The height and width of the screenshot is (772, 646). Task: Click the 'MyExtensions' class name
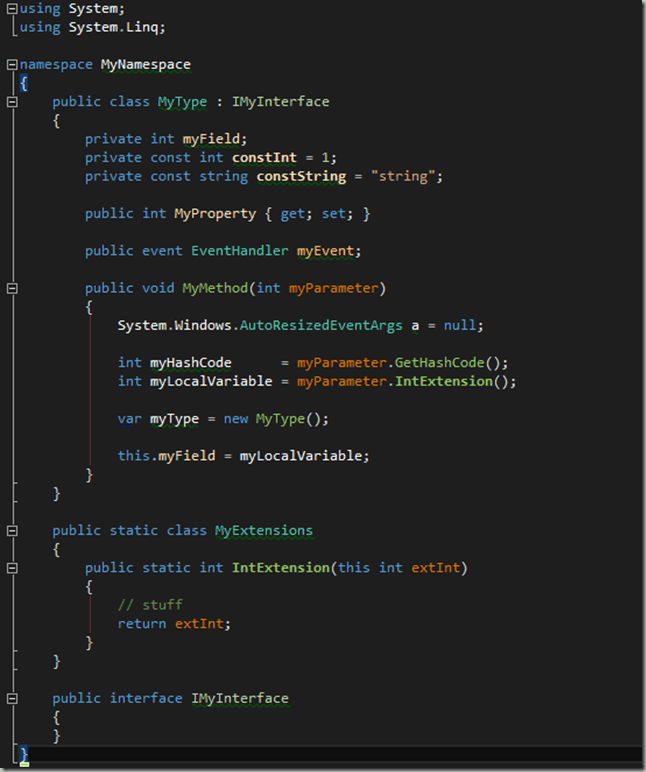pos(264,531)
